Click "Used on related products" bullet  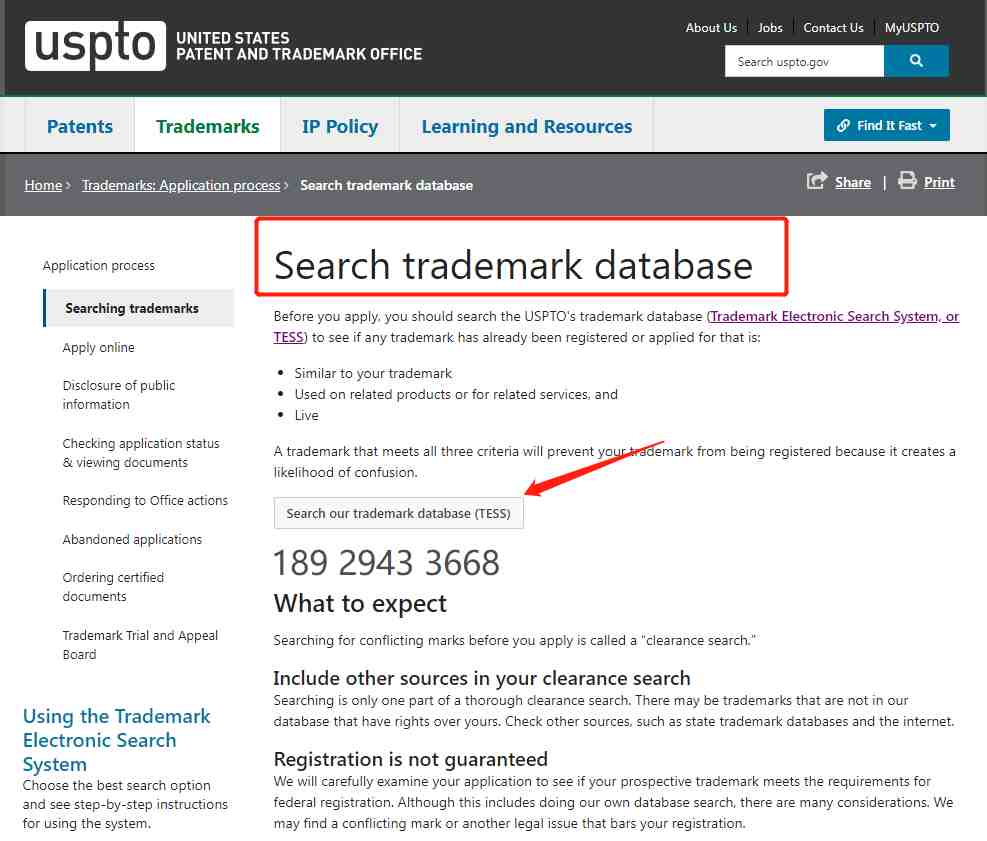(x=456, y=394)
